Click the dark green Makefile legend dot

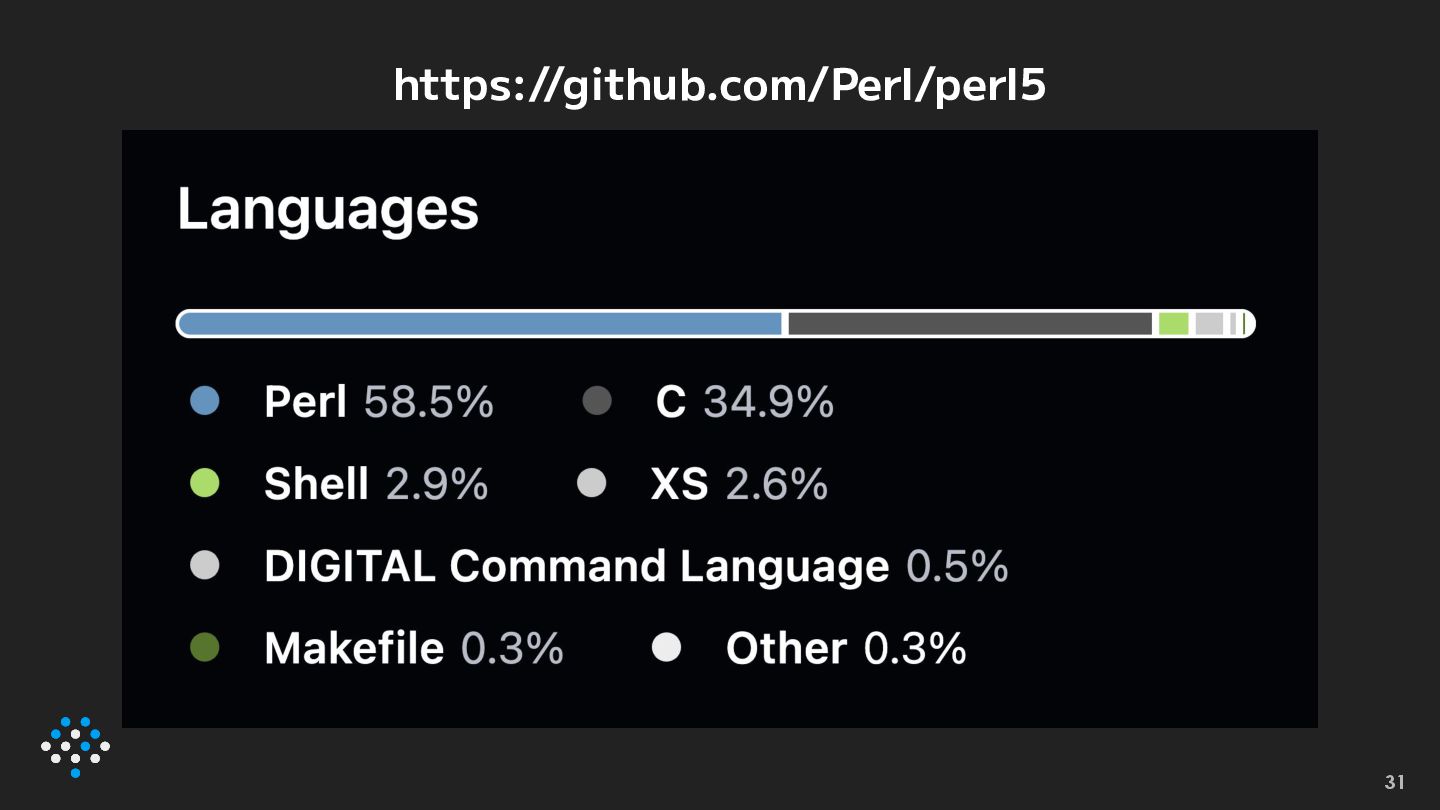(204, 648)
